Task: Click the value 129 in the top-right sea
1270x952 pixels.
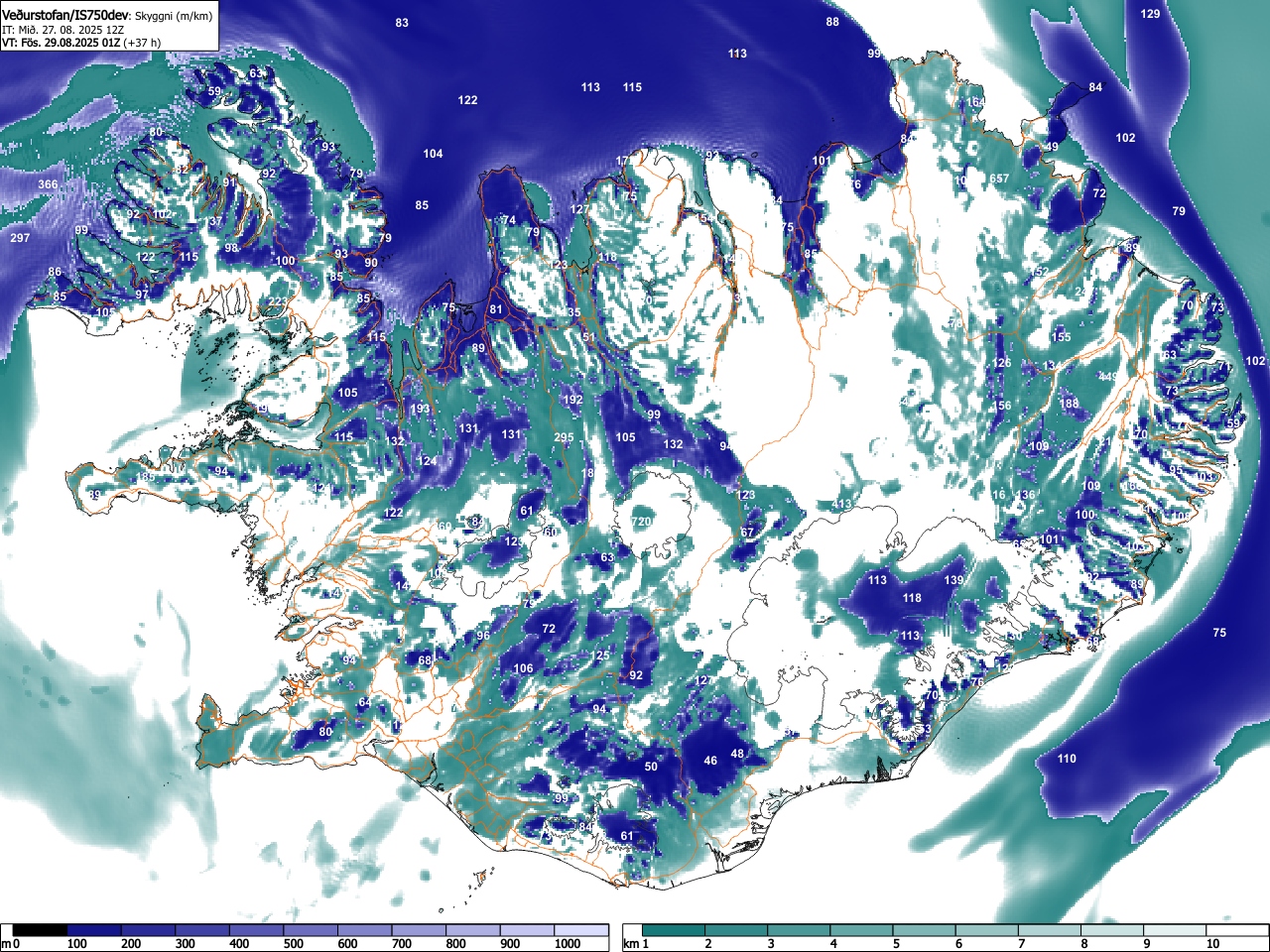Action: click(1150, 14)
